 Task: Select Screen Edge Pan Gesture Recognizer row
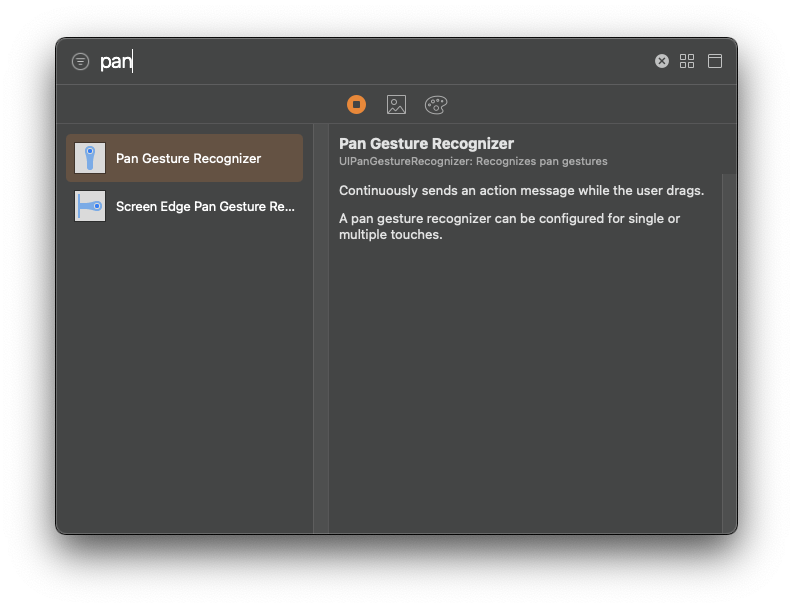point(185,206)
